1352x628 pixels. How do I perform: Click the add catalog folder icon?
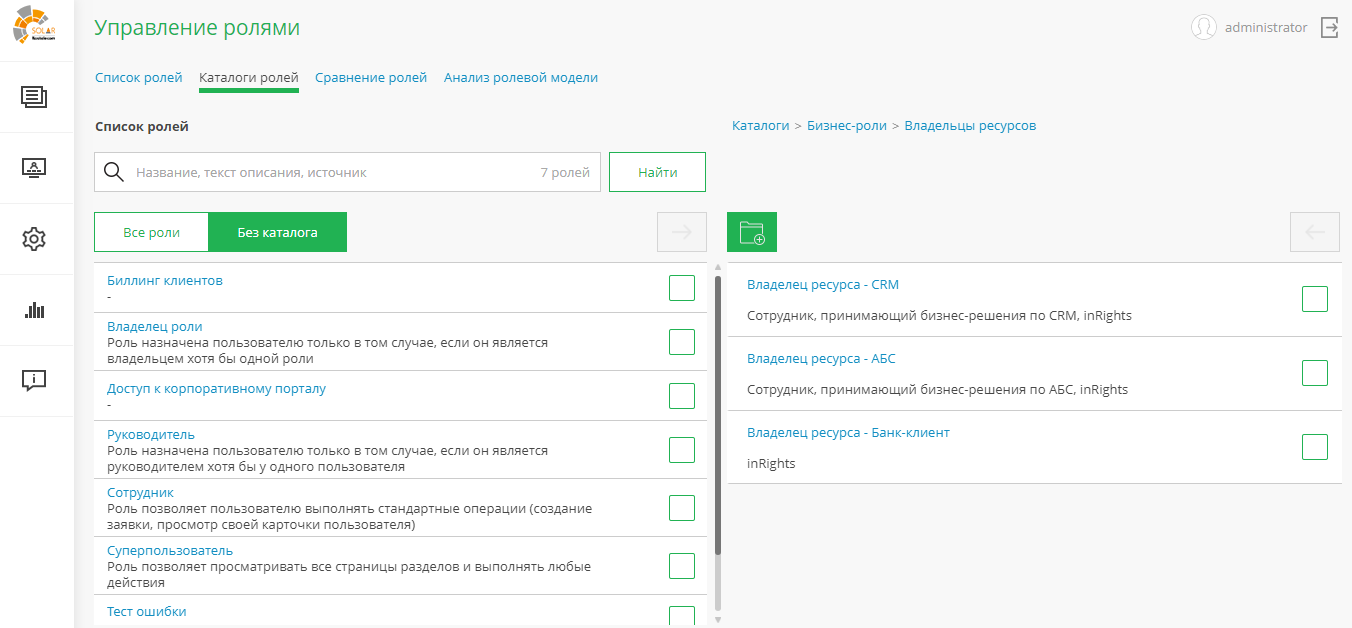click(x=752, y=232)
